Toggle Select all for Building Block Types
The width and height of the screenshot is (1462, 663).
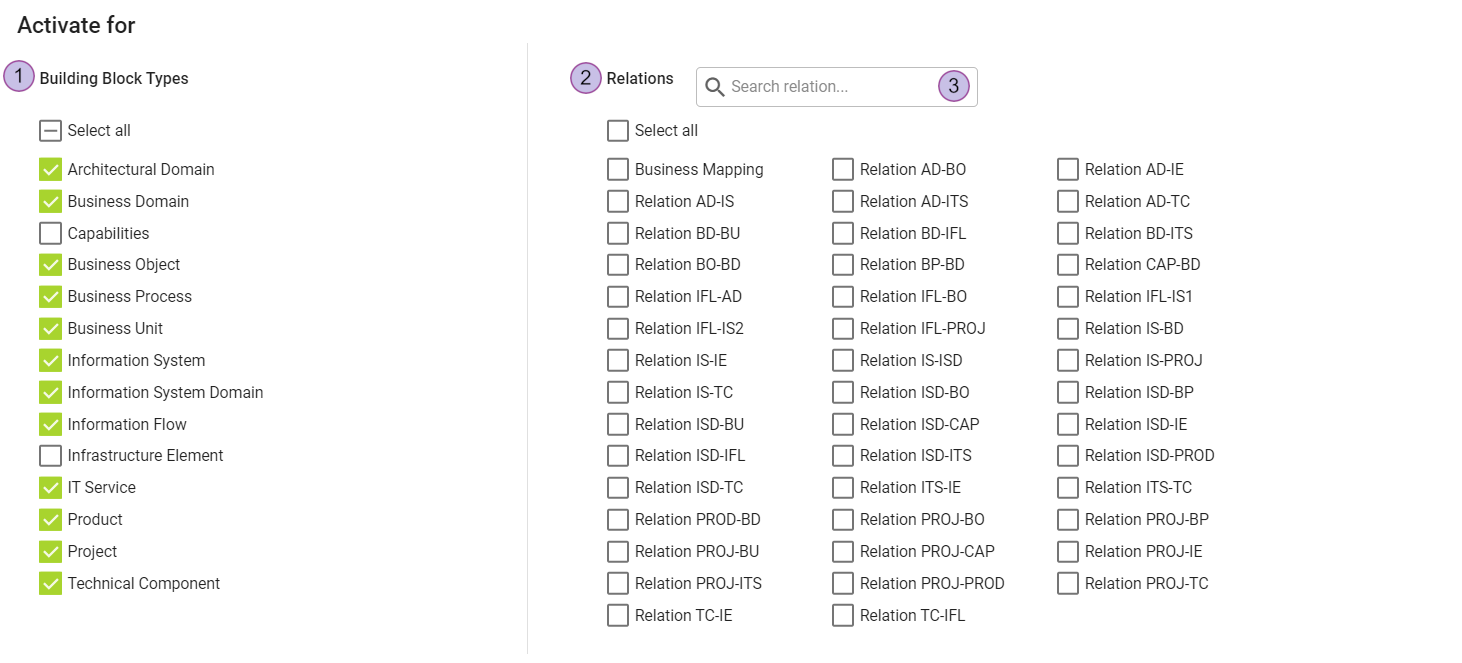pos(51,131)
